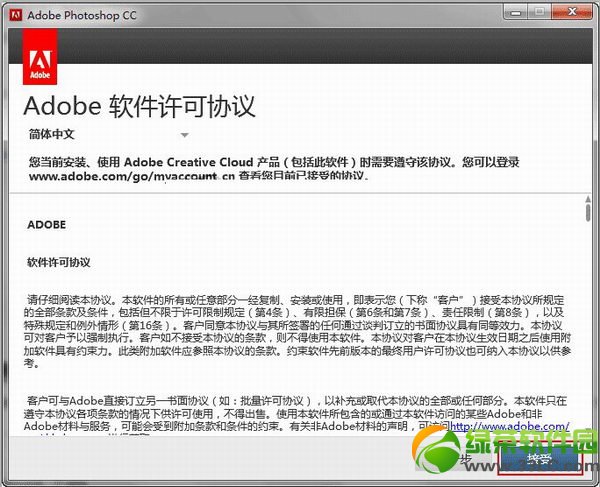Click the Photoshop CC title bar icon

pos(14,13)
